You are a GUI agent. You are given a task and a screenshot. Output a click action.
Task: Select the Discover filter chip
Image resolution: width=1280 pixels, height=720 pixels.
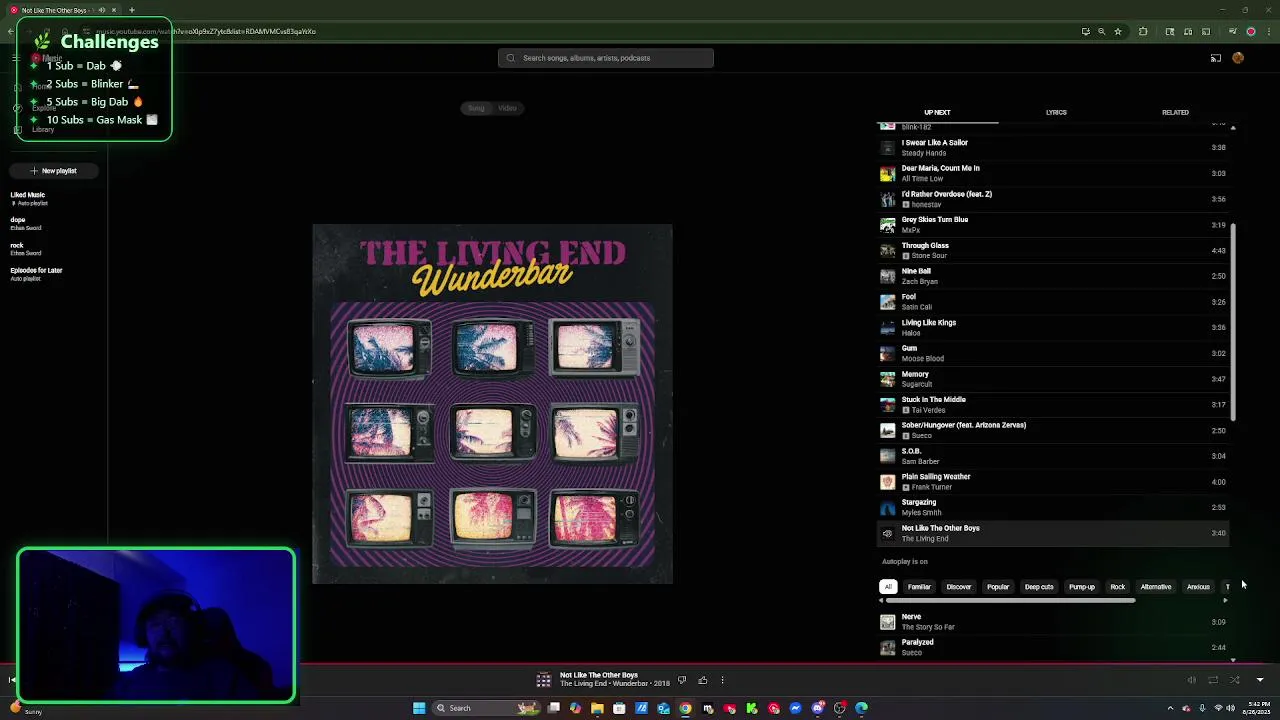coord(959,587)
